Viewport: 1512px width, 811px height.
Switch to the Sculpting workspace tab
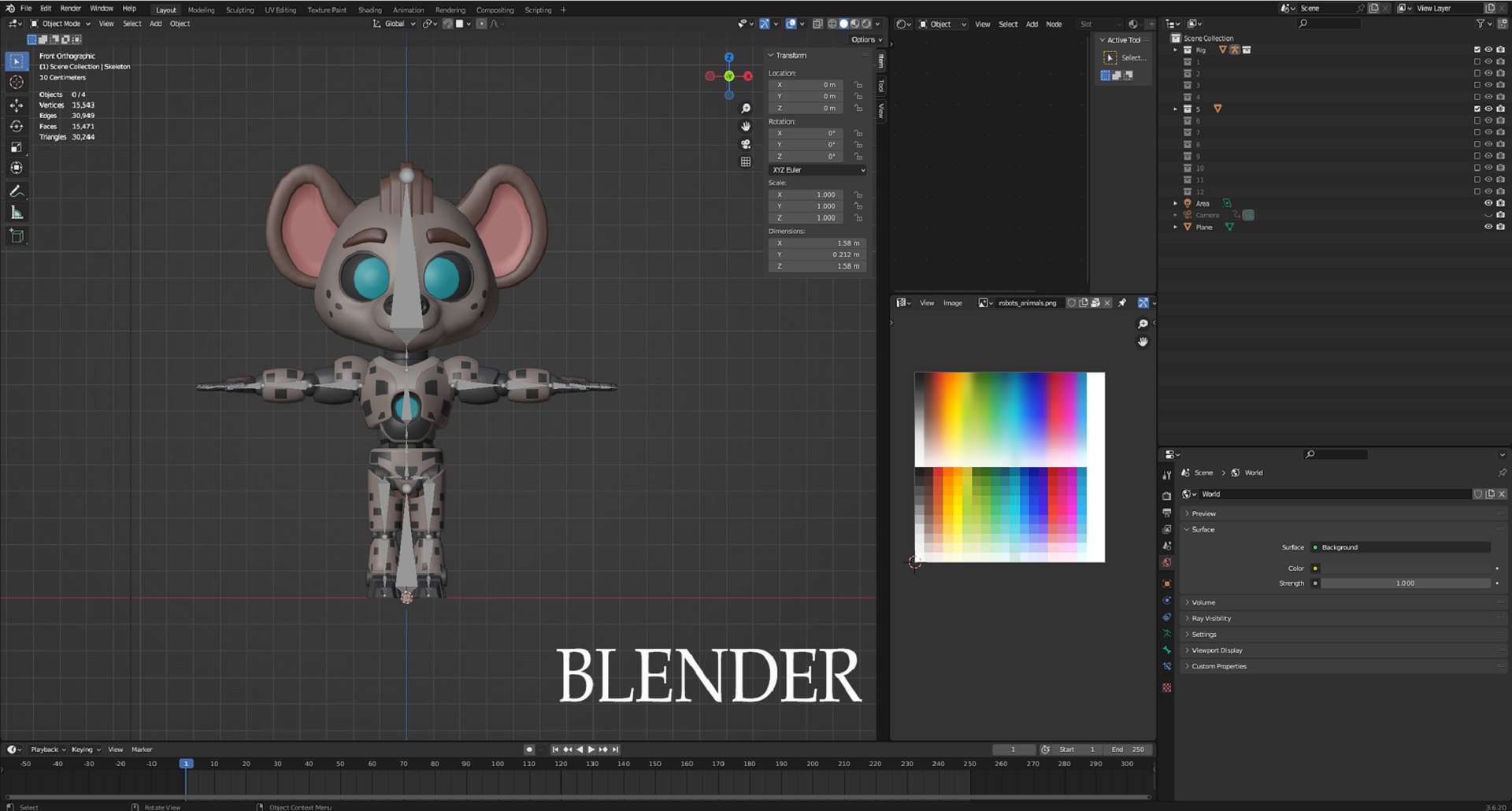(x=239, y=10)
